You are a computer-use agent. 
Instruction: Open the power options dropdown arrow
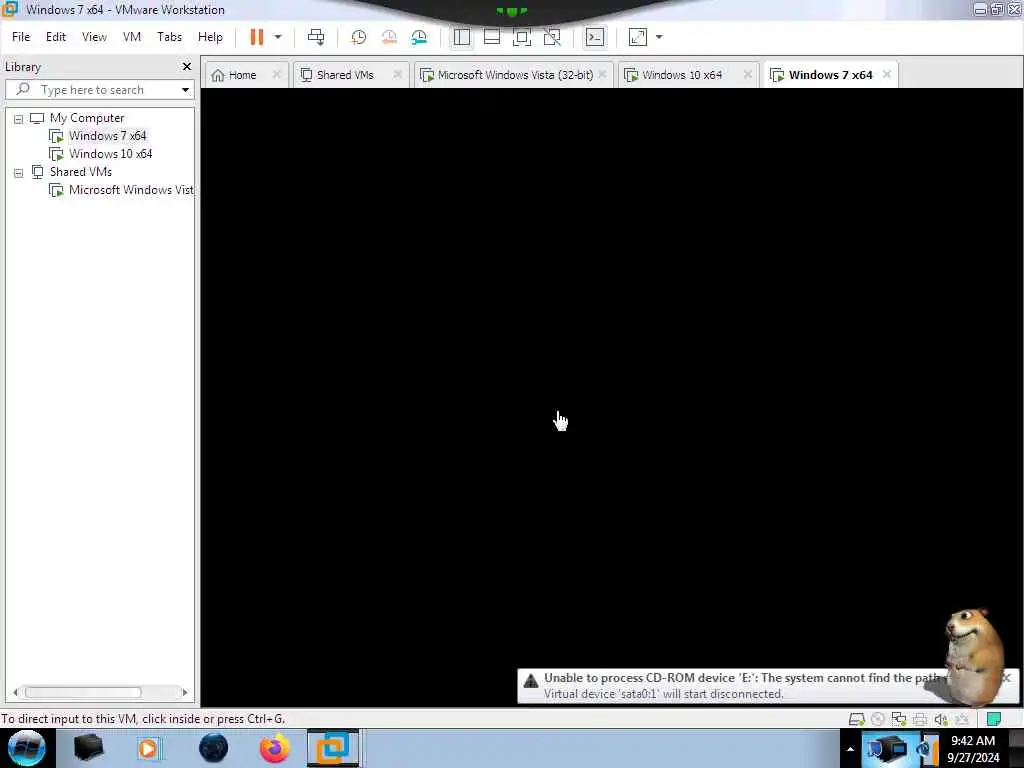[x=278, y=37]
